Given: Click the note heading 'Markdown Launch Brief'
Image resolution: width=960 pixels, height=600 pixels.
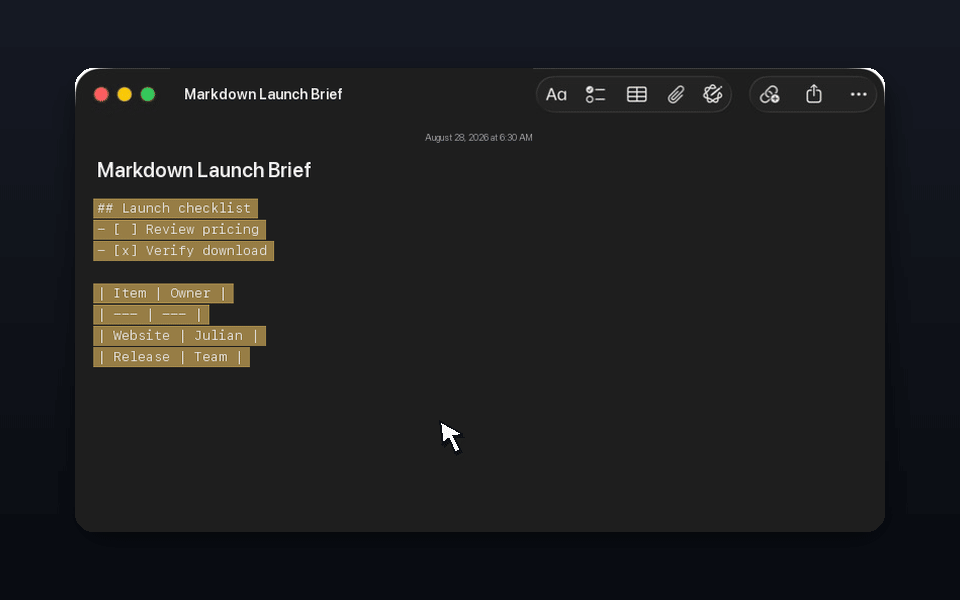Looking at the screenshot, I should (x=204, y=170).
